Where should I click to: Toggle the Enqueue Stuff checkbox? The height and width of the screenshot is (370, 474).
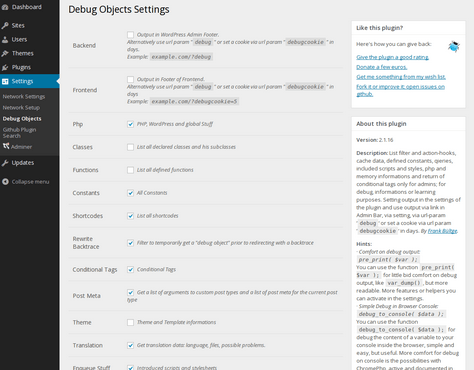pos(130,367)
